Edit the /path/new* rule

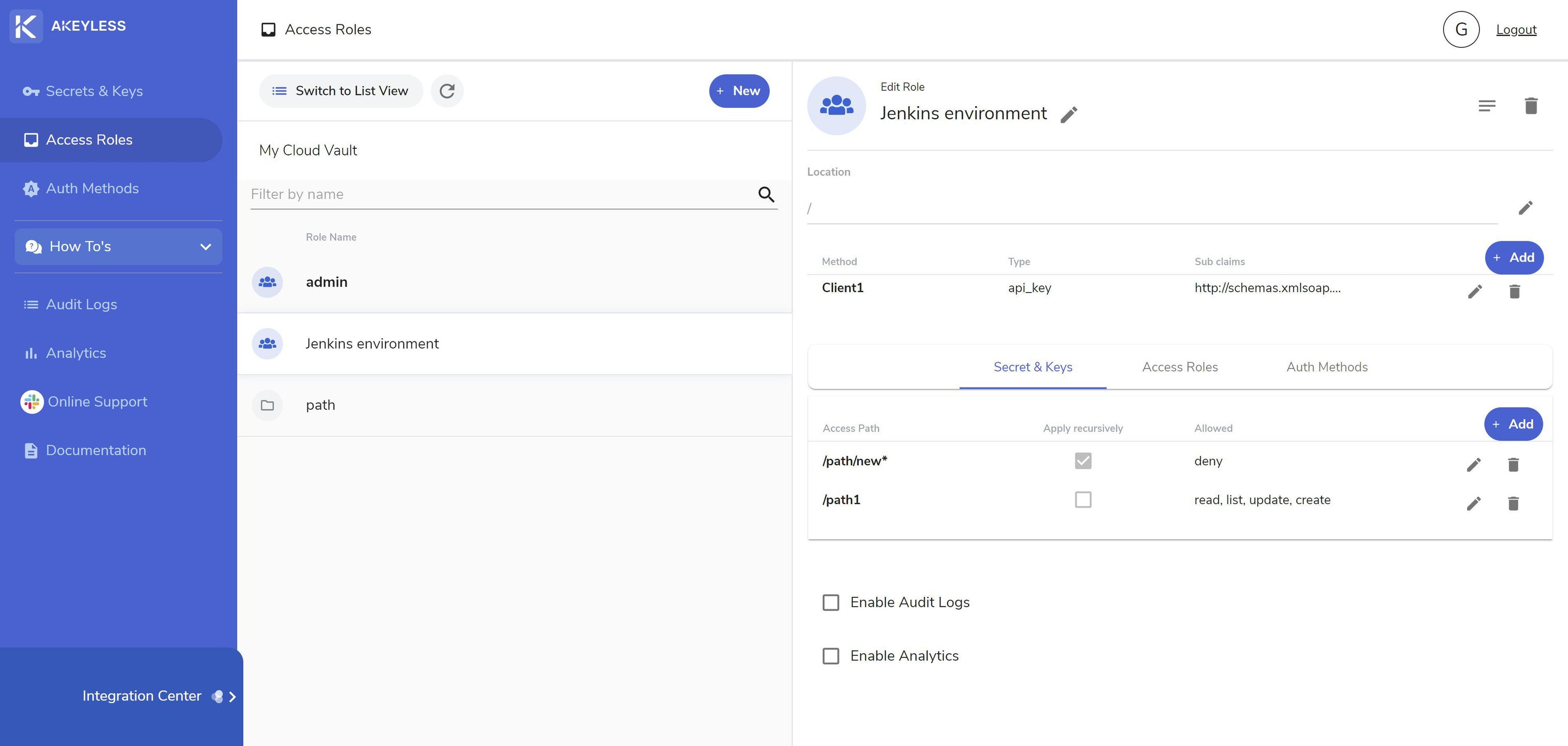(x=1474, y=465)
